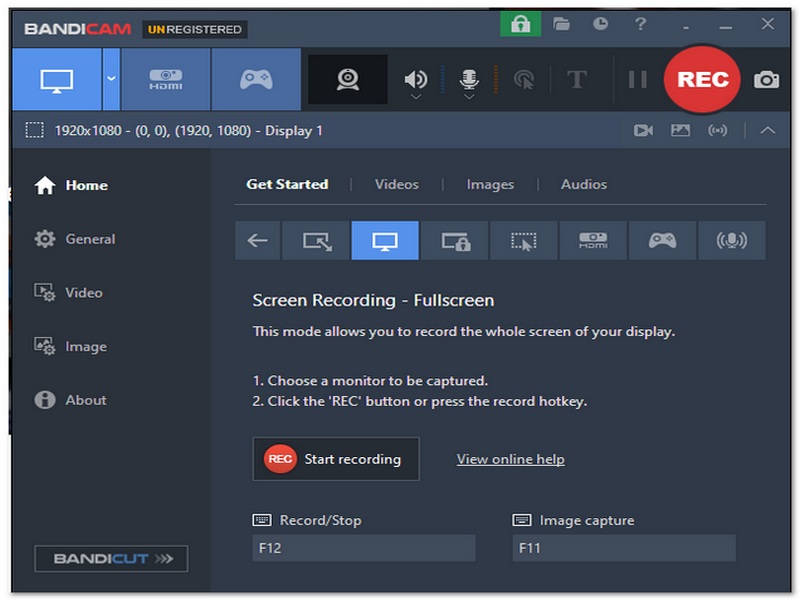
Task: Select the Get Started tab
Action: 287,184
